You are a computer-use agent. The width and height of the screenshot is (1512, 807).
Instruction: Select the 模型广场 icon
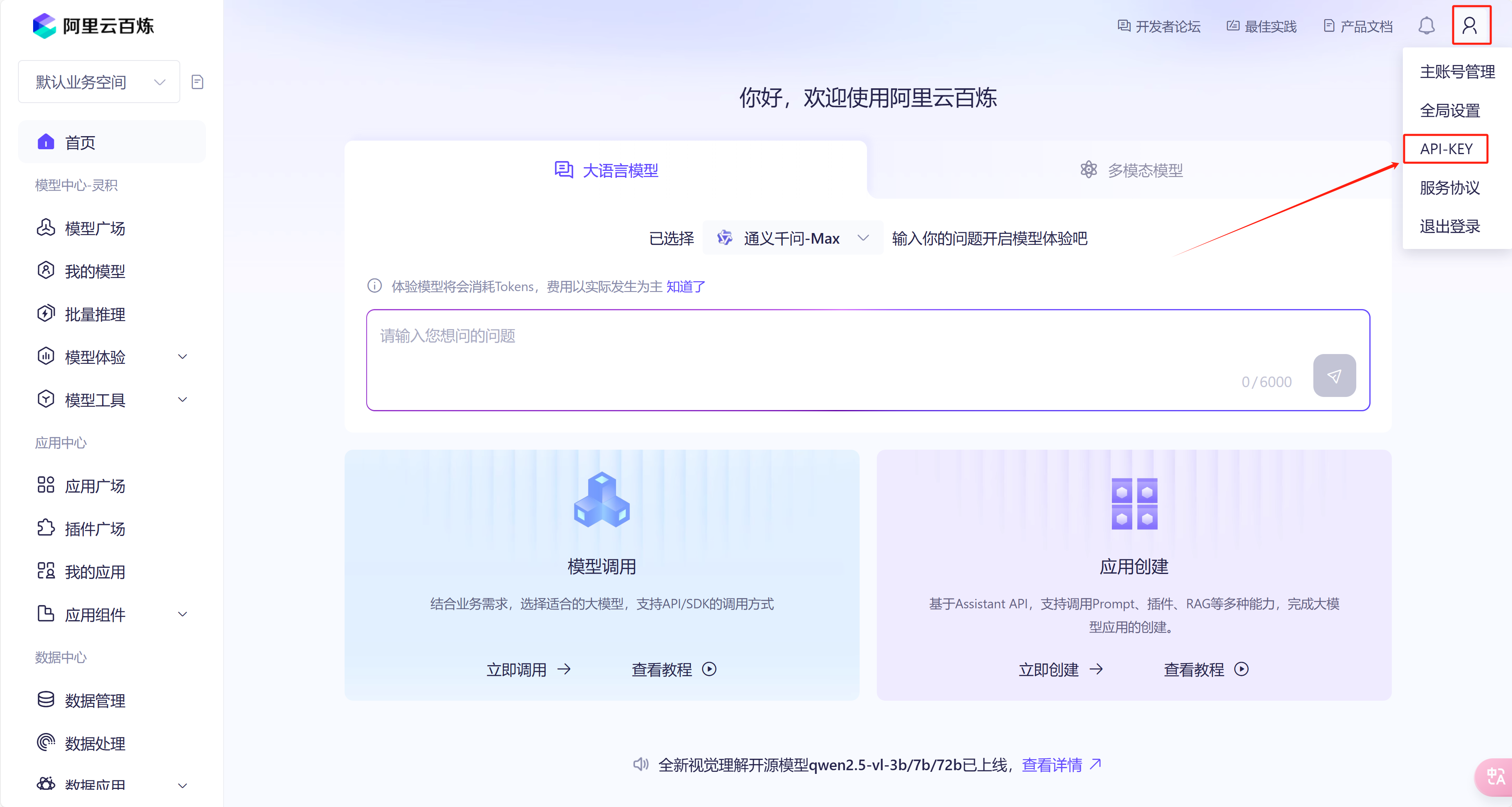pyautogui.click(x=46, y=228)
